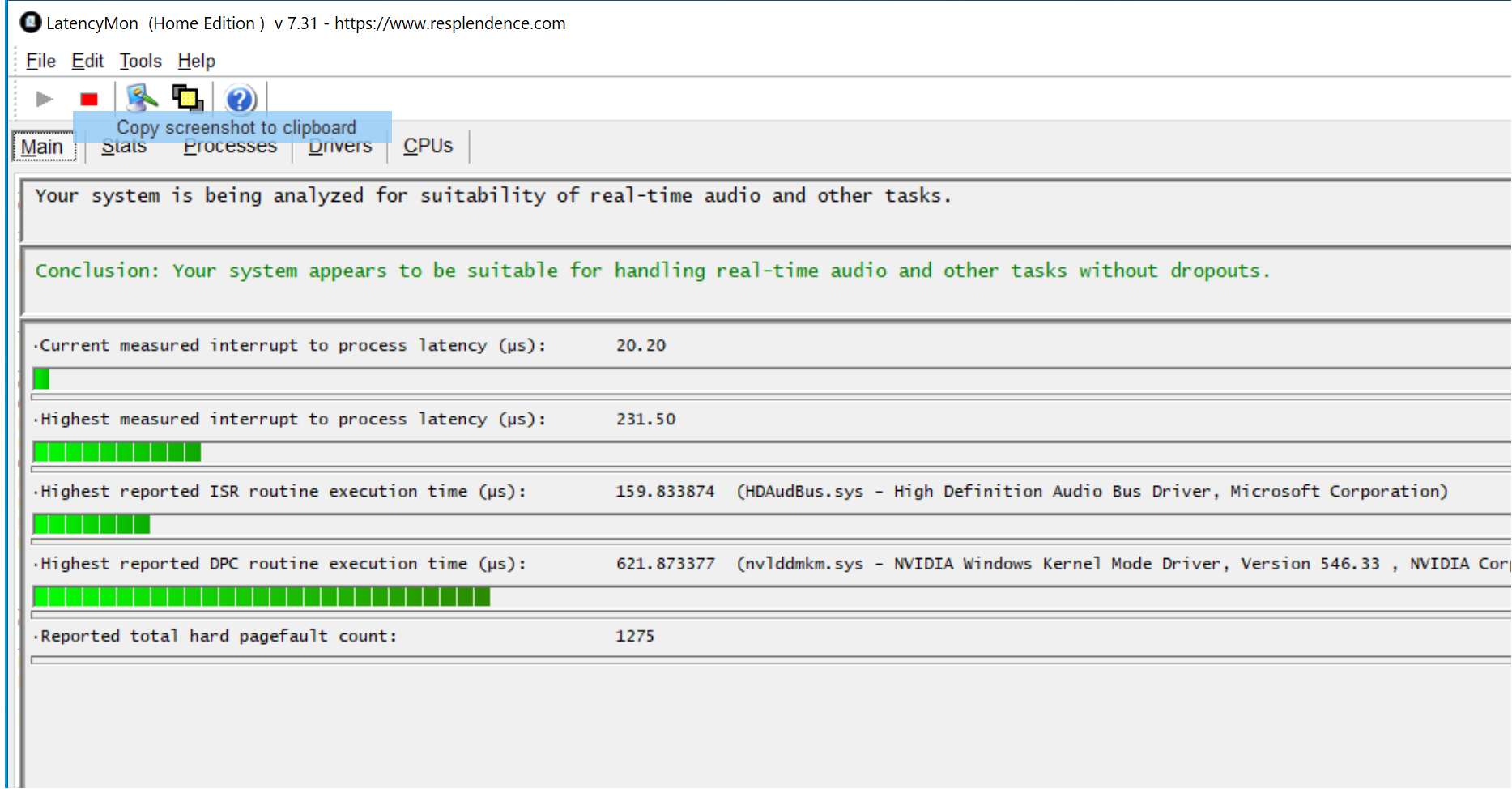Switch to the Stats tab
The image size is (1512, 789).
[124, 147]
